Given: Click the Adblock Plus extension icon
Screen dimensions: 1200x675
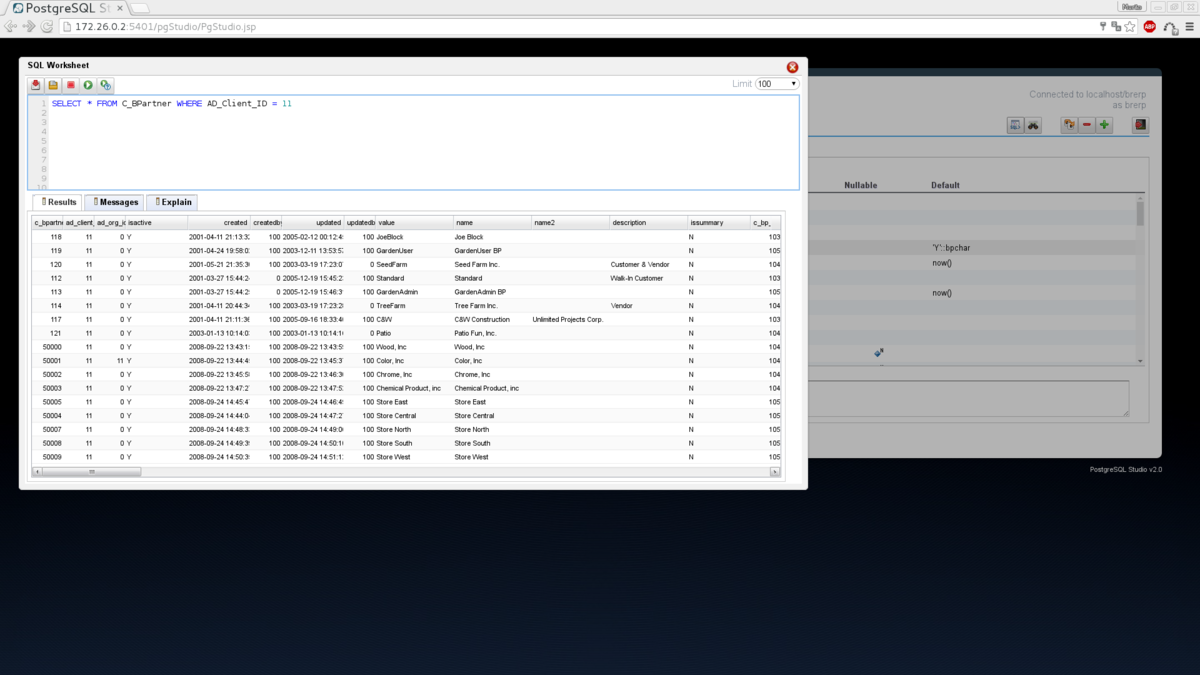Looking at the screenshot, I should click(1149, 27).
